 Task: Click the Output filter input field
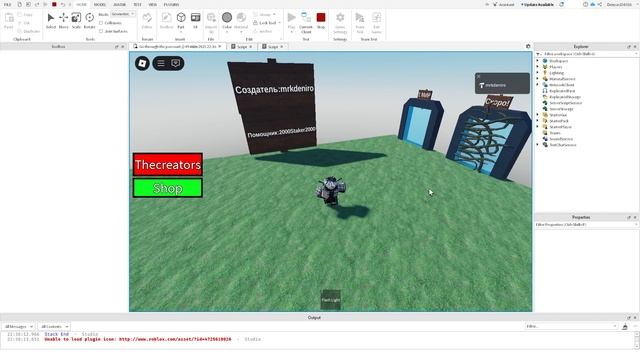coord(571,327)
